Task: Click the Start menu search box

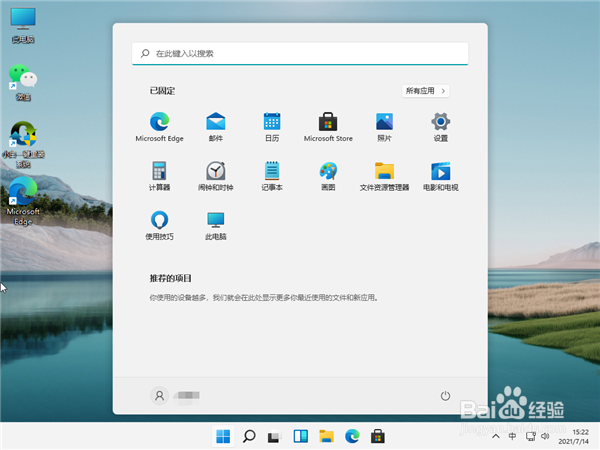Action: click(x=300, y=54)
